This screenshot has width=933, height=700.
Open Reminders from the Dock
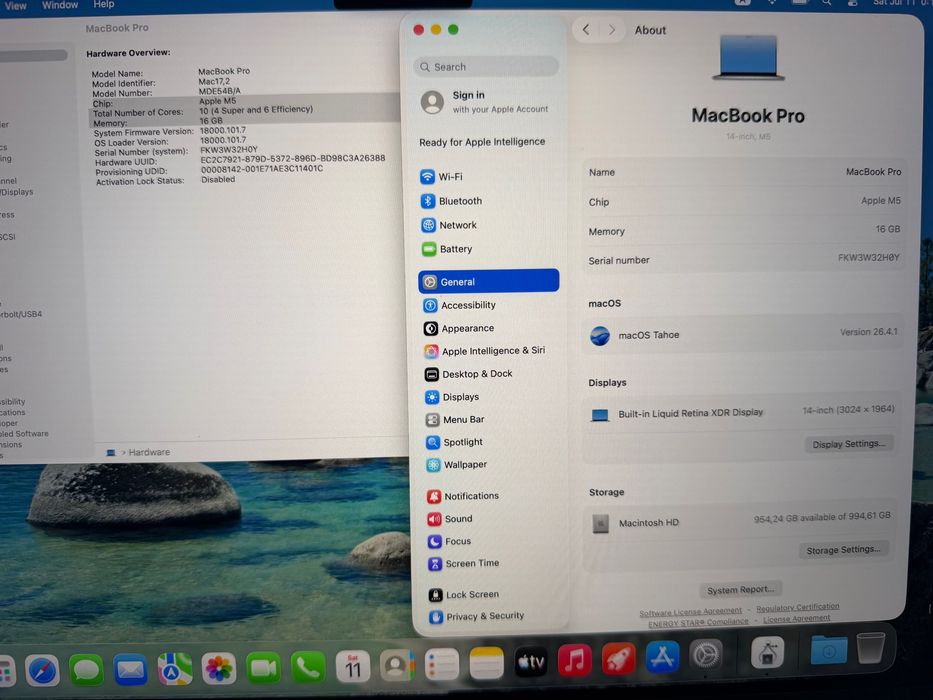point(442,664)
